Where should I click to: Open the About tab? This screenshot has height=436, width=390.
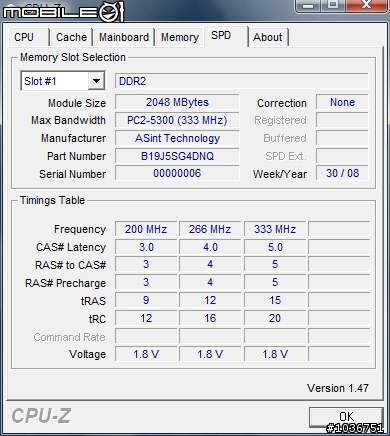point(268,37)
